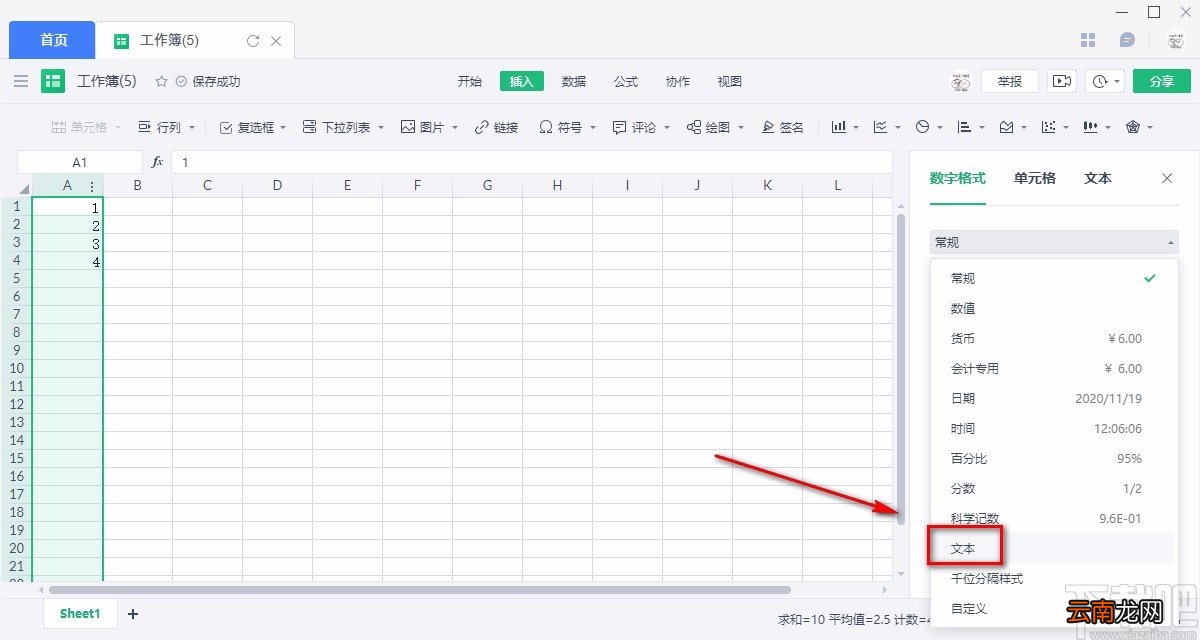
Task: Switch to the 文本 panel tab
Action: click(x=1098, y=178)
